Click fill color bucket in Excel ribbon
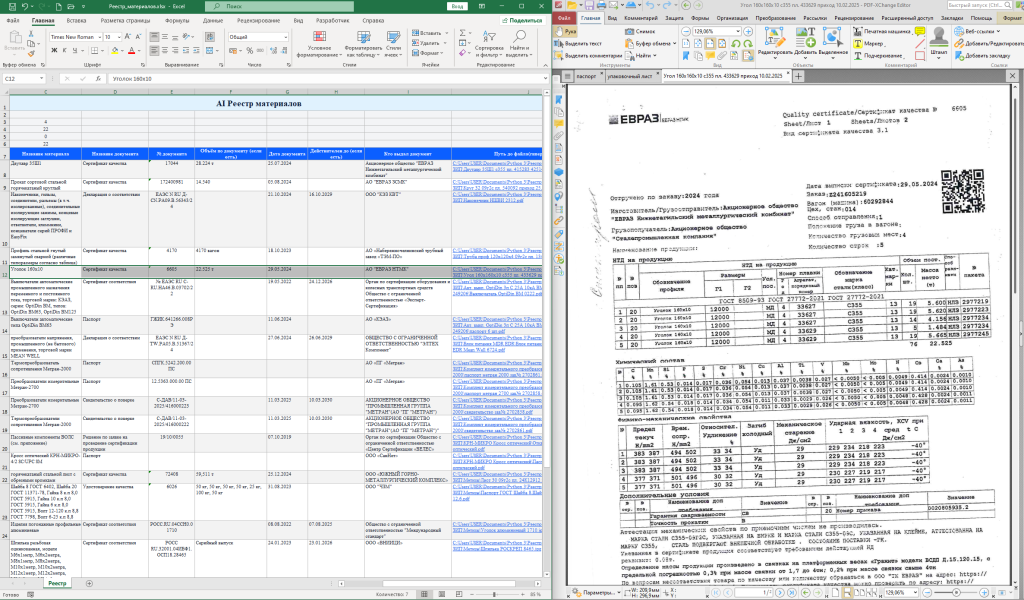This screenshot has width=1024, height=600. pyautogui.click(x=115, y=50)
